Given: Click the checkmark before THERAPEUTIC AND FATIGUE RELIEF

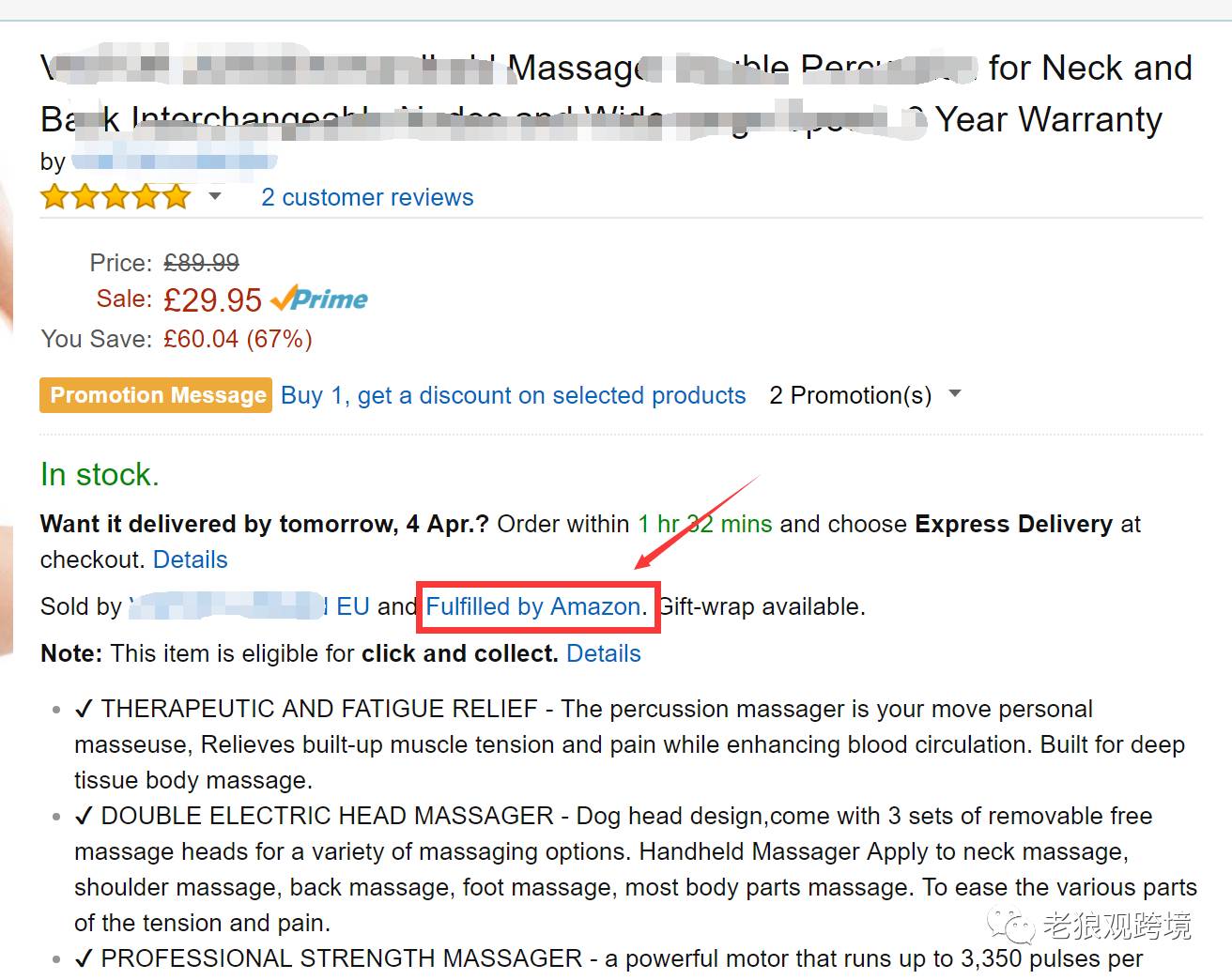Looking at the screenshot, I should [x=84, y=709].
